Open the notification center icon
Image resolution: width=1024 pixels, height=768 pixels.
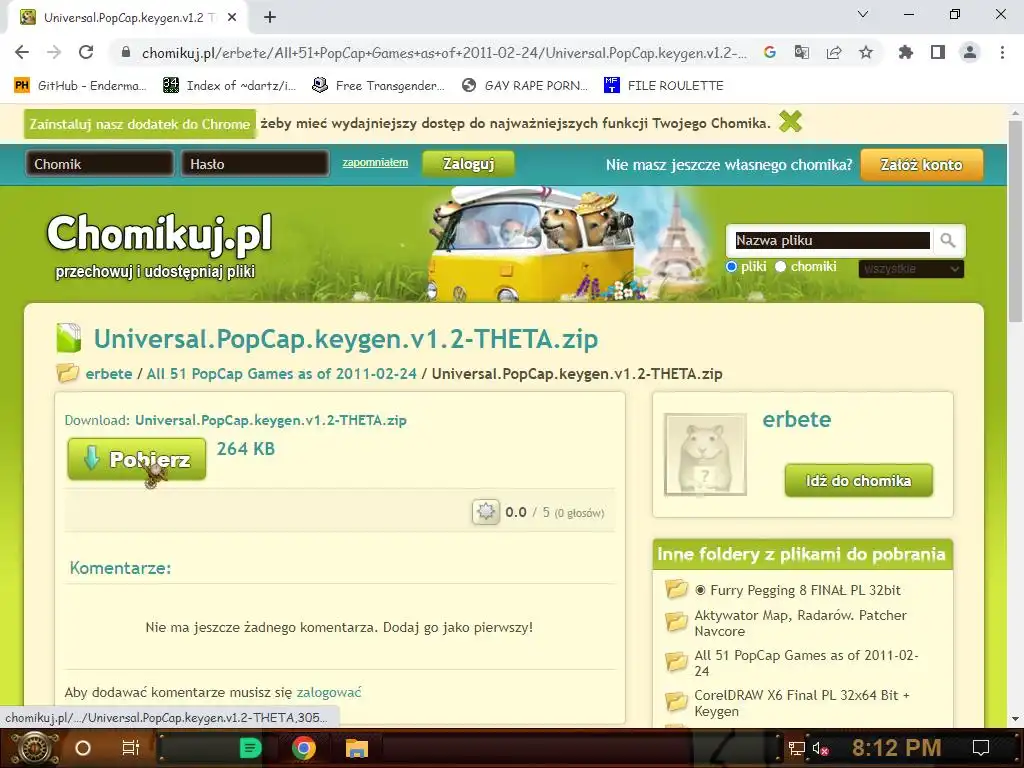(x=981, y=748)
